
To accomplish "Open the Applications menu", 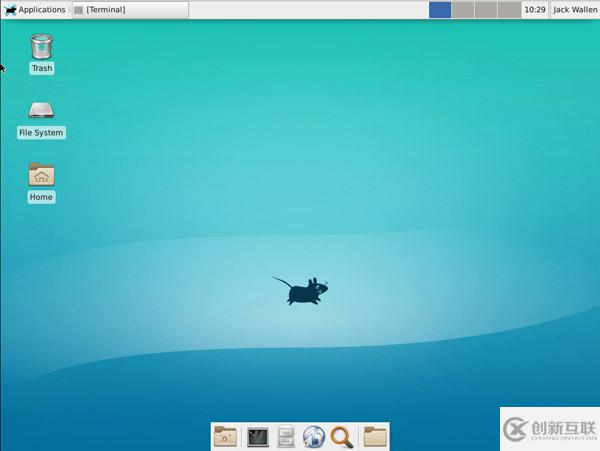I will [35, 10].
